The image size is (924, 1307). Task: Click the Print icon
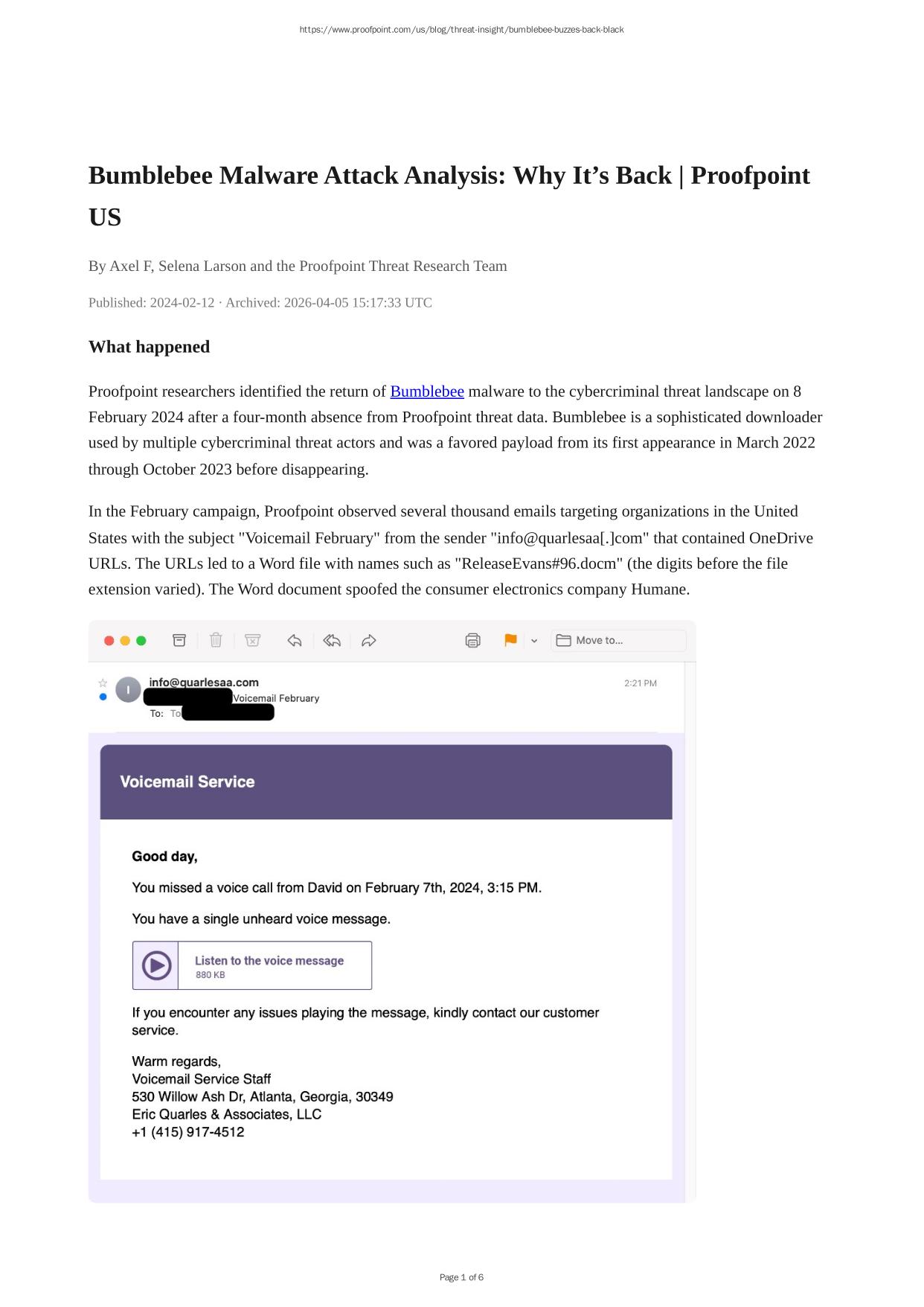coord(472,640)
